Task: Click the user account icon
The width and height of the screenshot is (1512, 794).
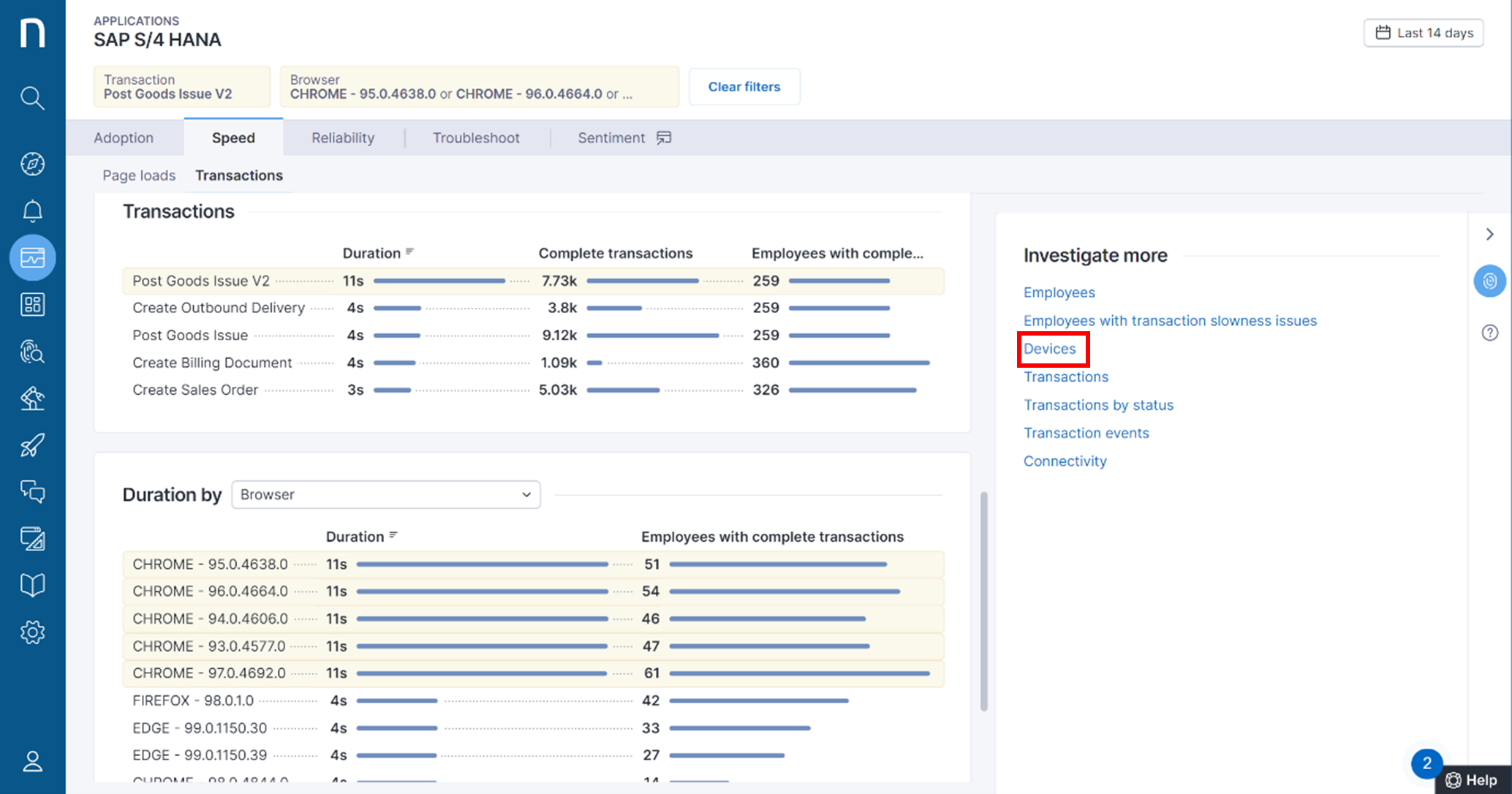Action: tap(32, 761)
